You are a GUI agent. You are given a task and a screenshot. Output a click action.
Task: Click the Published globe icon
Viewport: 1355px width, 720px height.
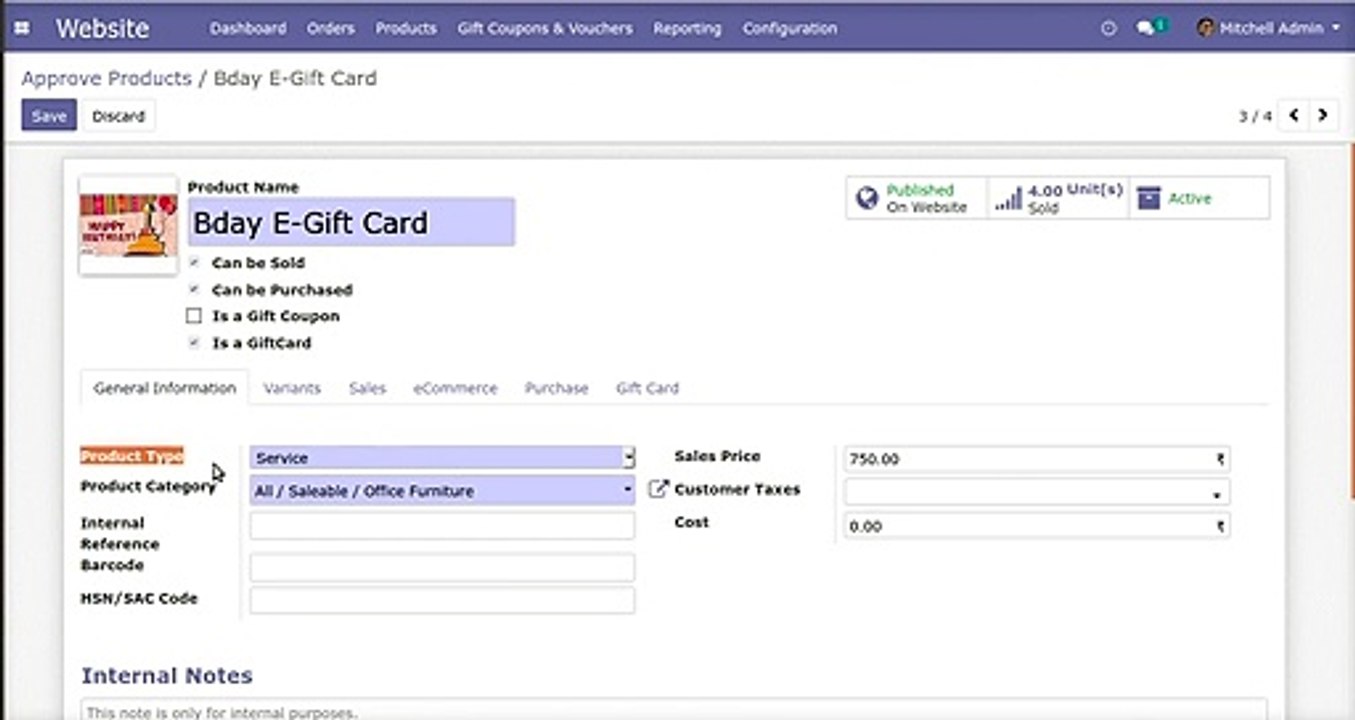pyautogui.click(x=866, y=198)
